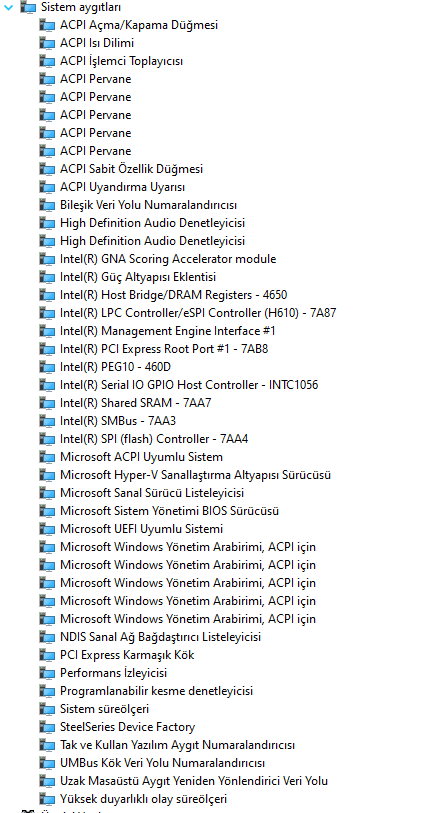The height and width of the screenshot is (813, 428).
Task: Click the icon beside ACPI Sabit Özellik Düğmesi
Action: (x=47, y=169)
